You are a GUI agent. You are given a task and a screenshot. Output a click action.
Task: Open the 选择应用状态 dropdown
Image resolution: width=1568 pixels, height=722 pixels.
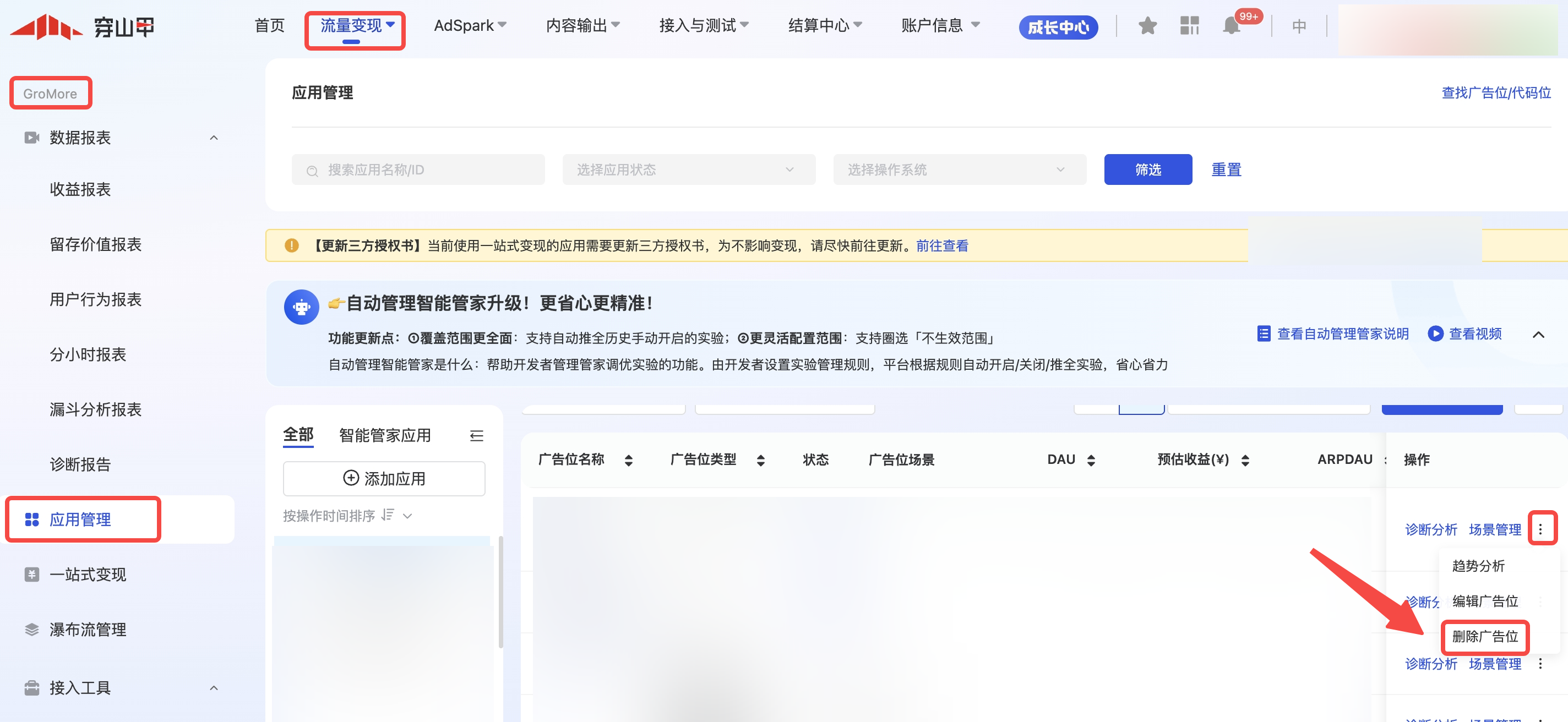tap(688, 169)
